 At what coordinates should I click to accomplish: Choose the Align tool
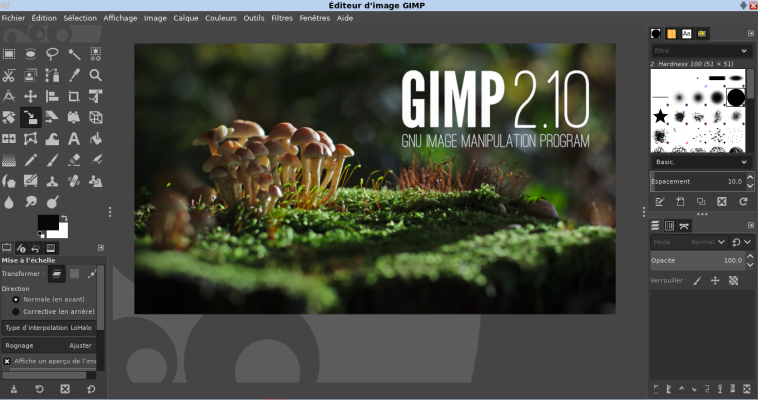52,96
